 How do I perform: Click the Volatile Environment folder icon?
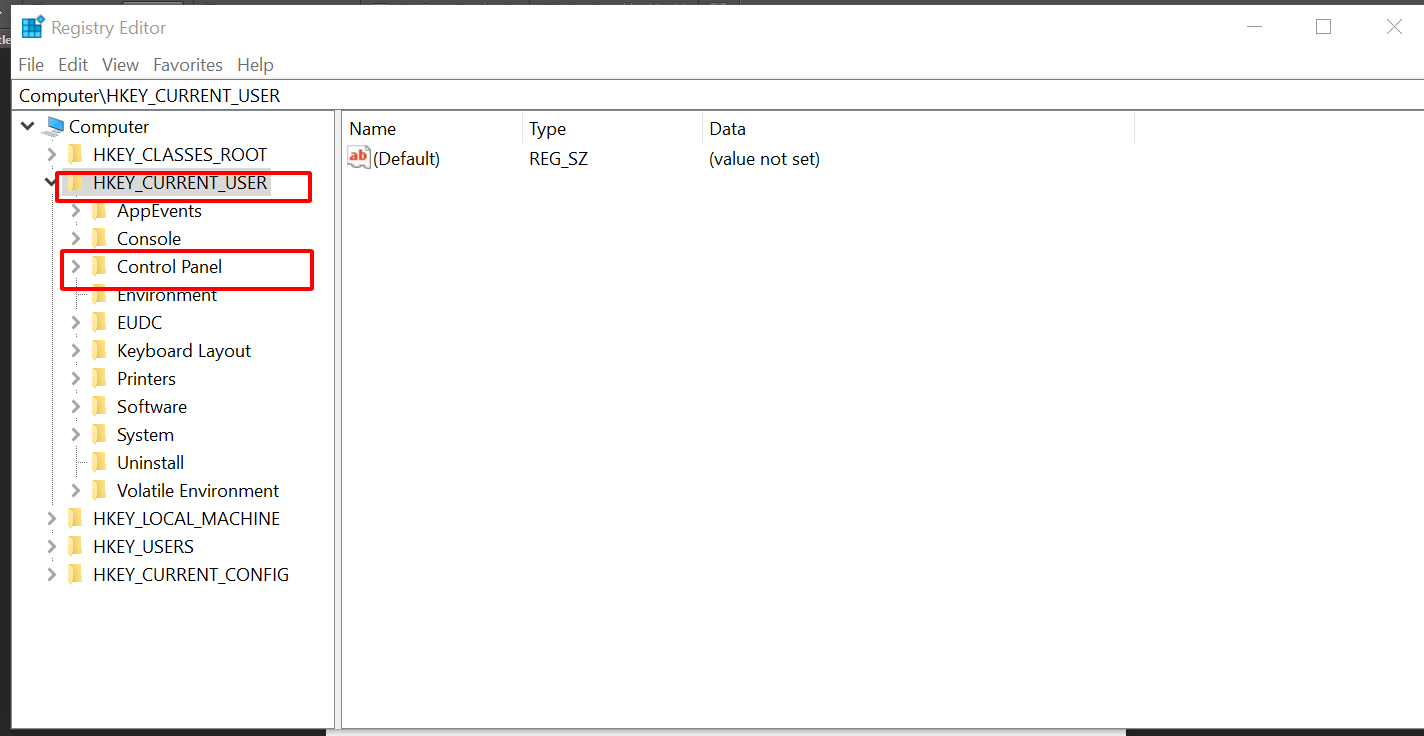point(98,490)
